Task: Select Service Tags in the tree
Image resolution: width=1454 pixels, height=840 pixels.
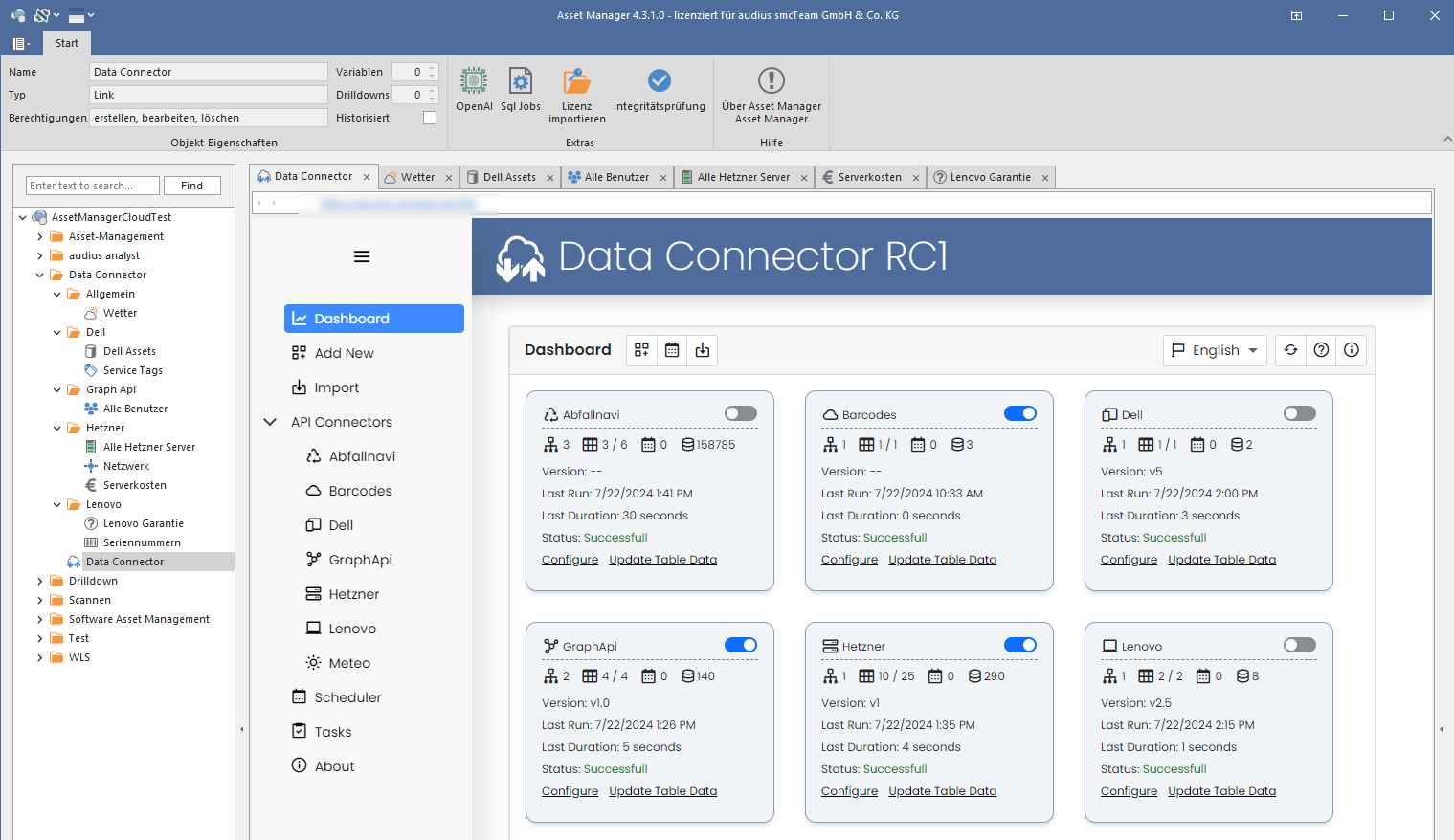Action: pos(132,370)
